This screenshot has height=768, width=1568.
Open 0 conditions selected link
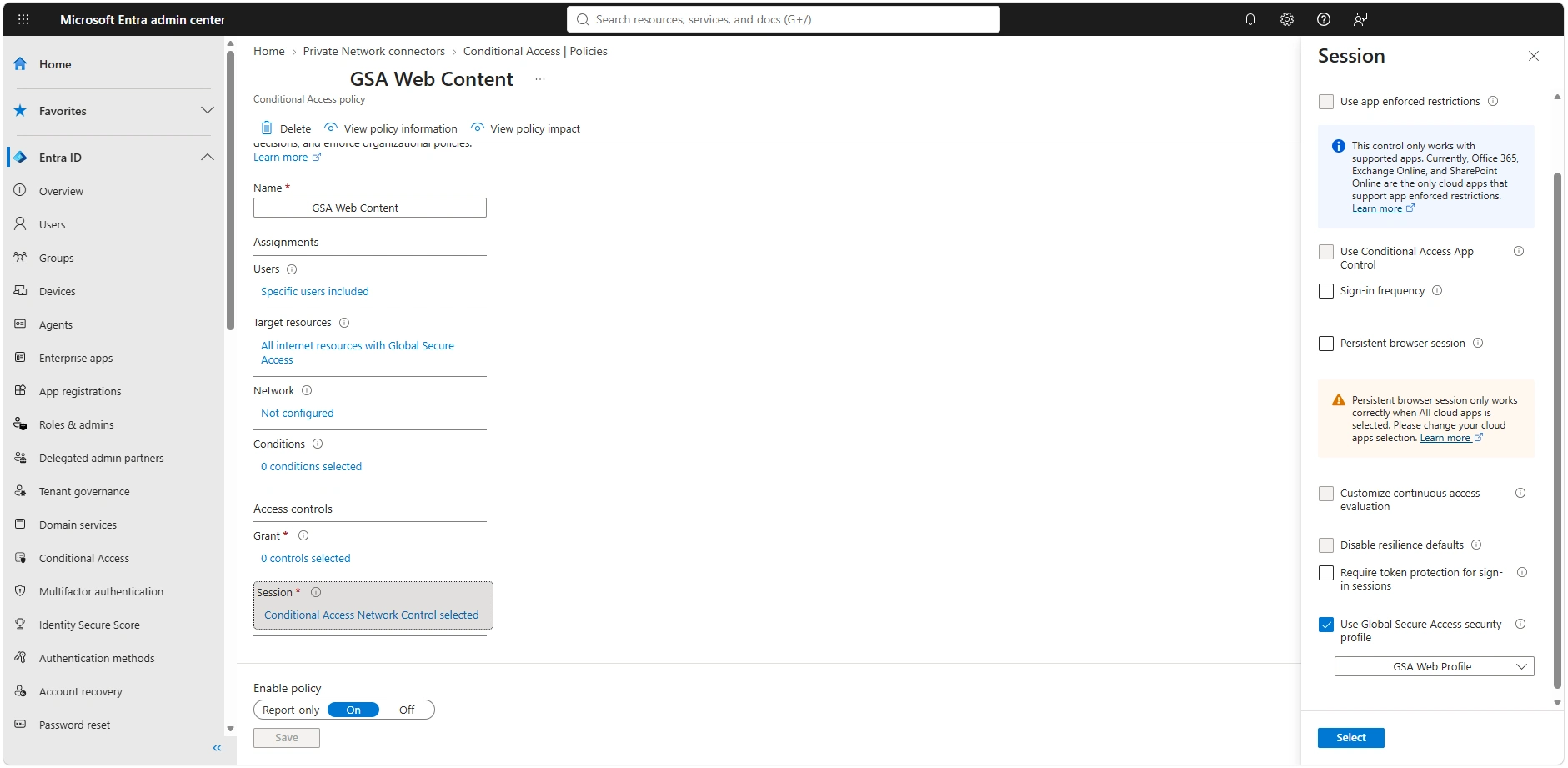coord(312,467)
